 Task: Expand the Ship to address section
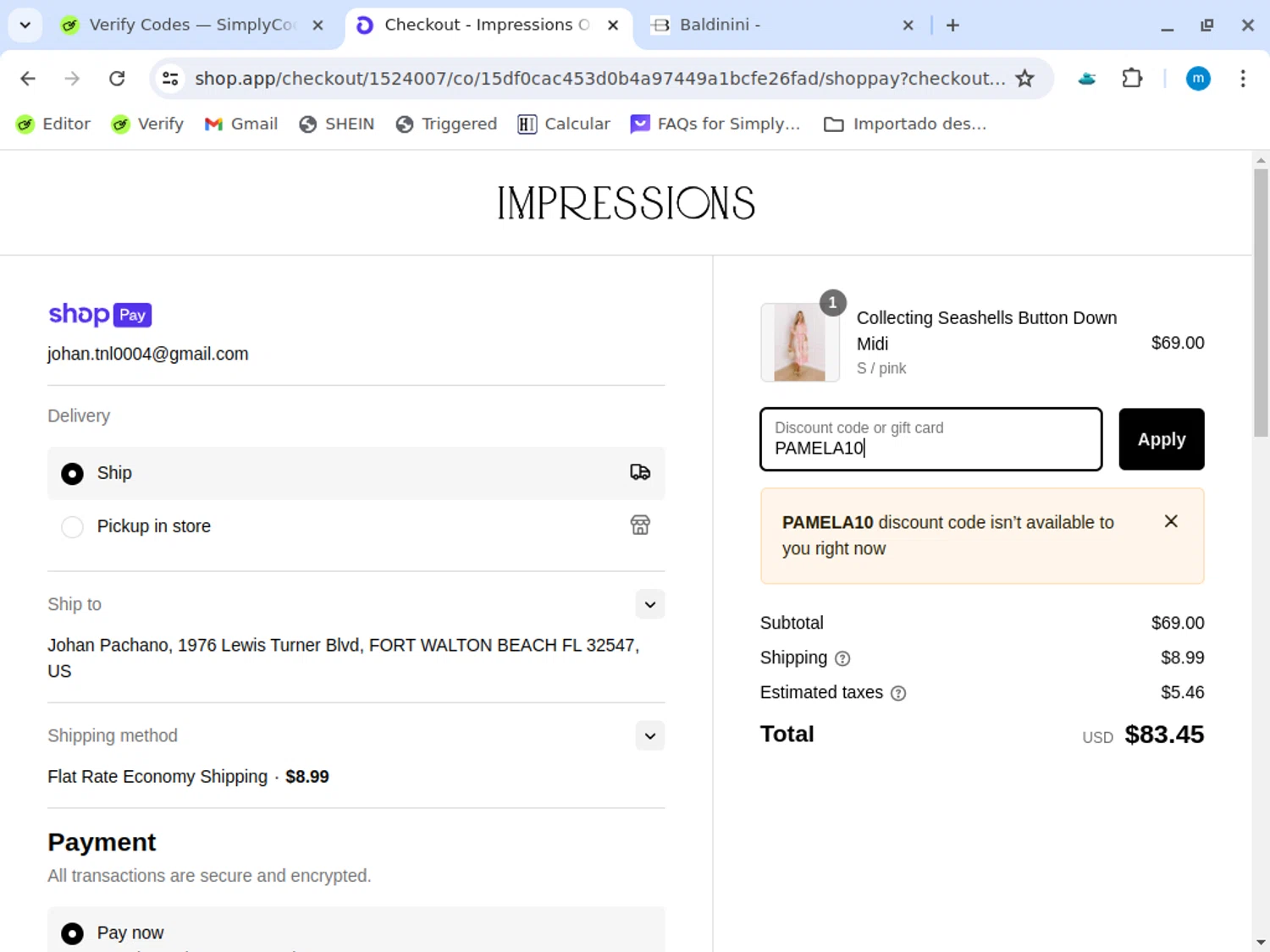point(650,604)
